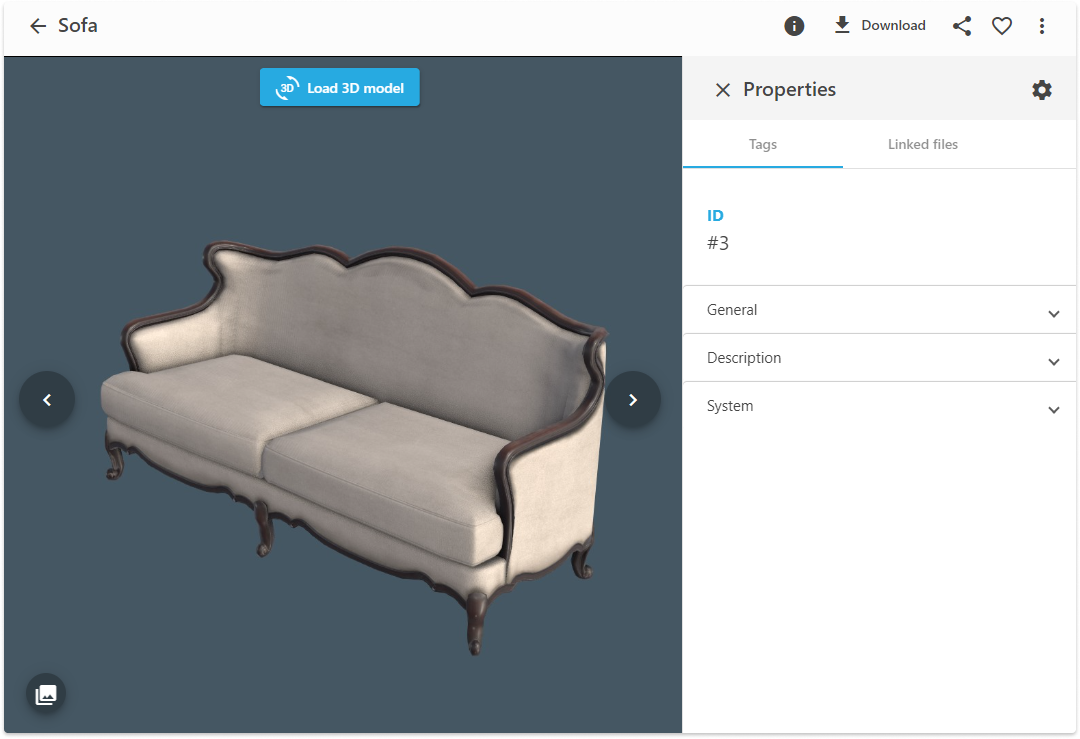
Task: Open the info icon in top bar
Action: (794, 26)
